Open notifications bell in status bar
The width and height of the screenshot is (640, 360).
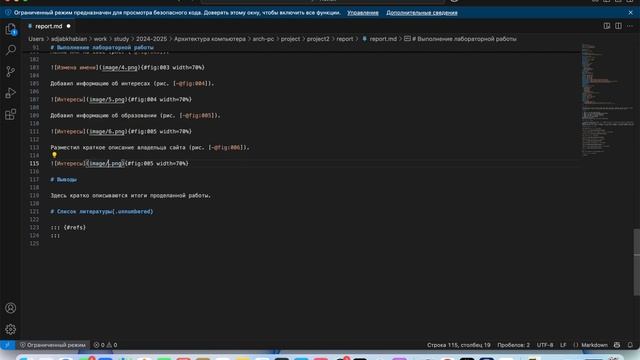point(630,345)
